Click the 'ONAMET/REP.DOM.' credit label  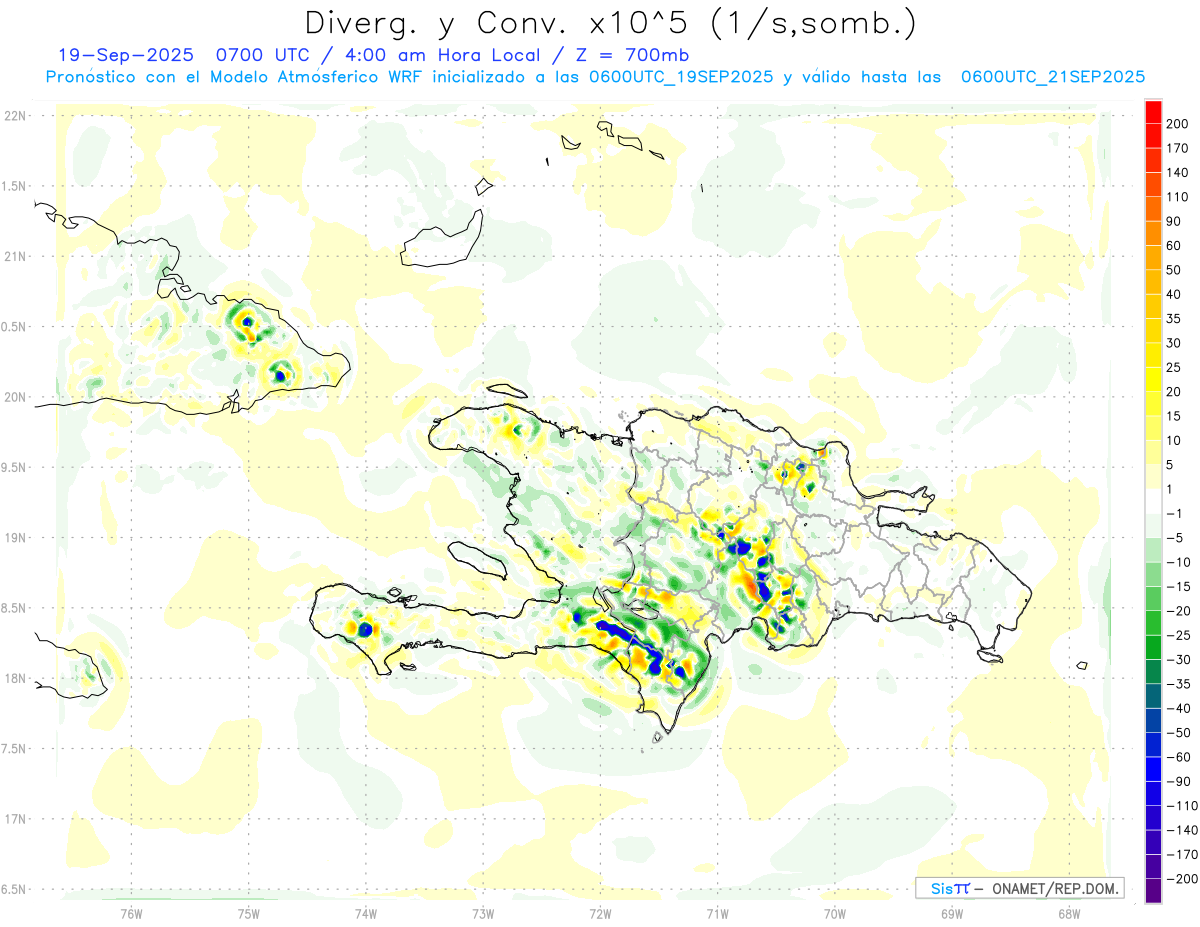point(1055,888)
